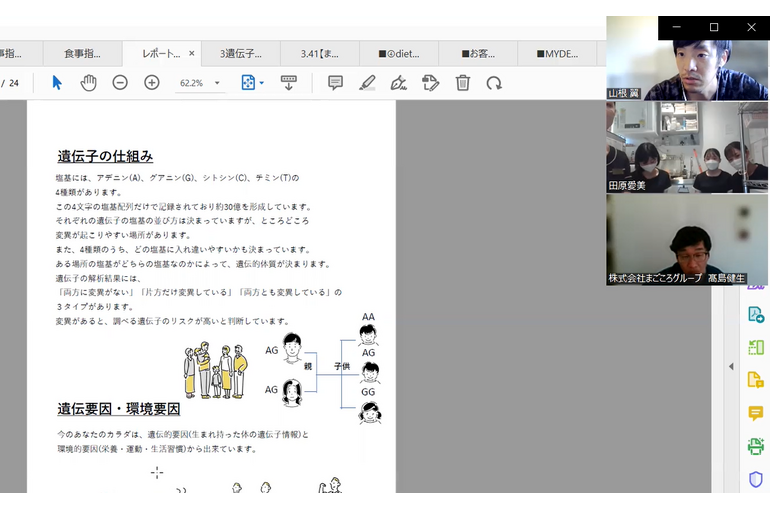Add a sticky note comment

335,82
